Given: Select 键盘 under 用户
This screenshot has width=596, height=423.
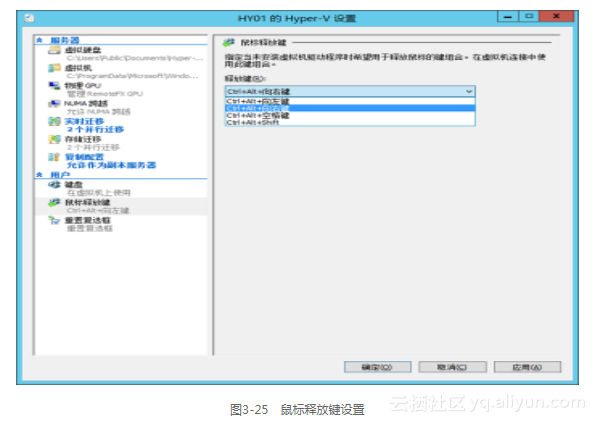Looking at the screenshot, I should 73,185.
